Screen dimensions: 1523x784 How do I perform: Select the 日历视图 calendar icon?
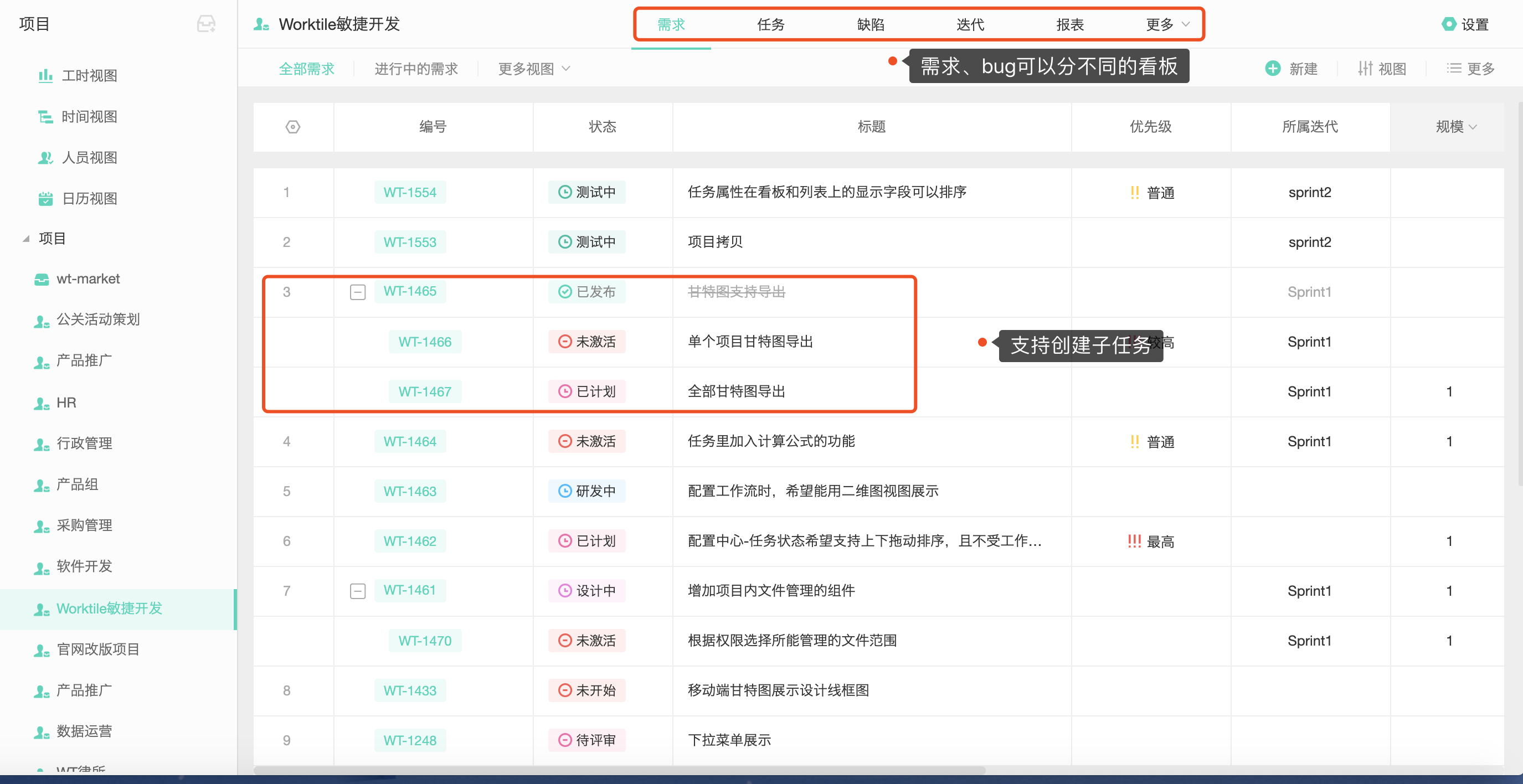pyautogui.click(x=46, y=199)
